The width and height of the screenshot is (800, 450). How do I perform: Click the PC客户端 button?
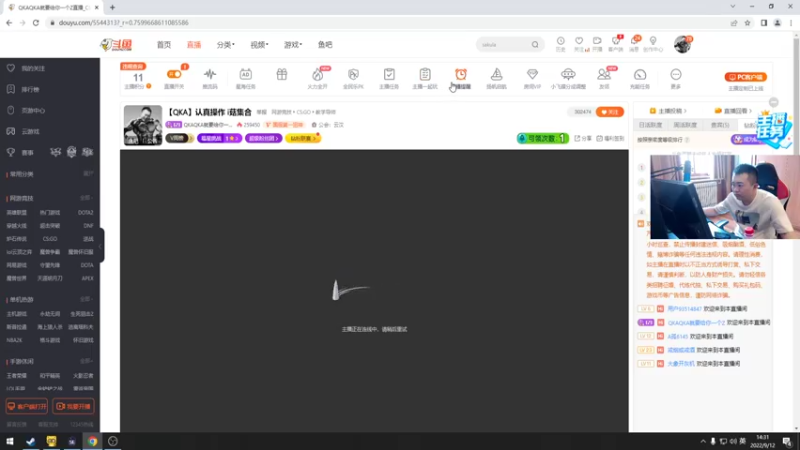[x=745, y=77]
